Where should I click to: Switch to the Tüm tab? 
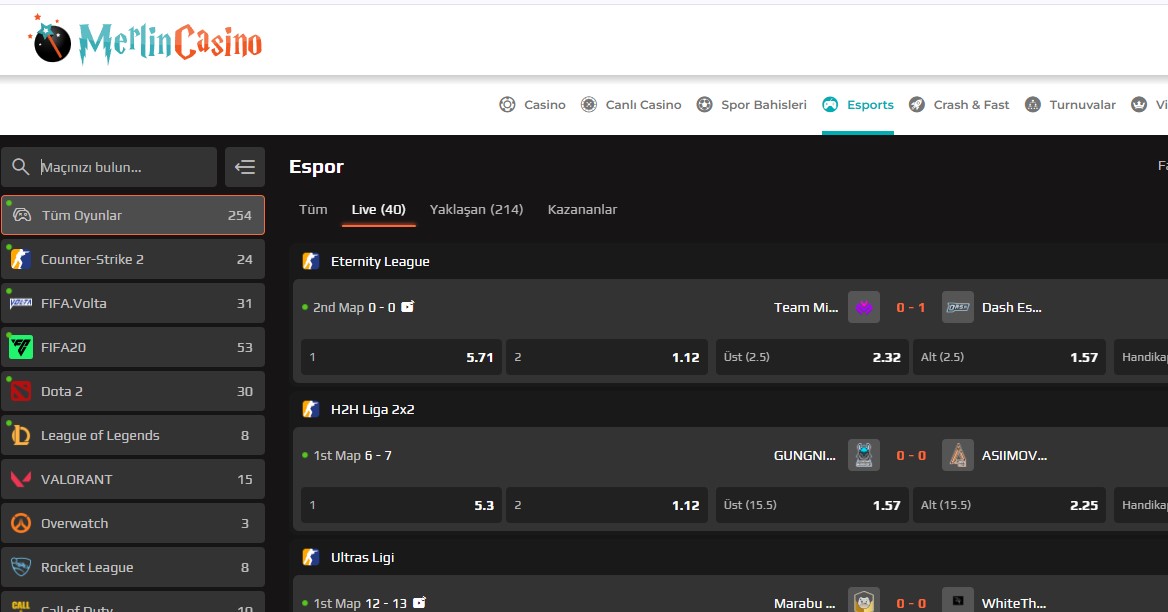(x=313, y=209)
